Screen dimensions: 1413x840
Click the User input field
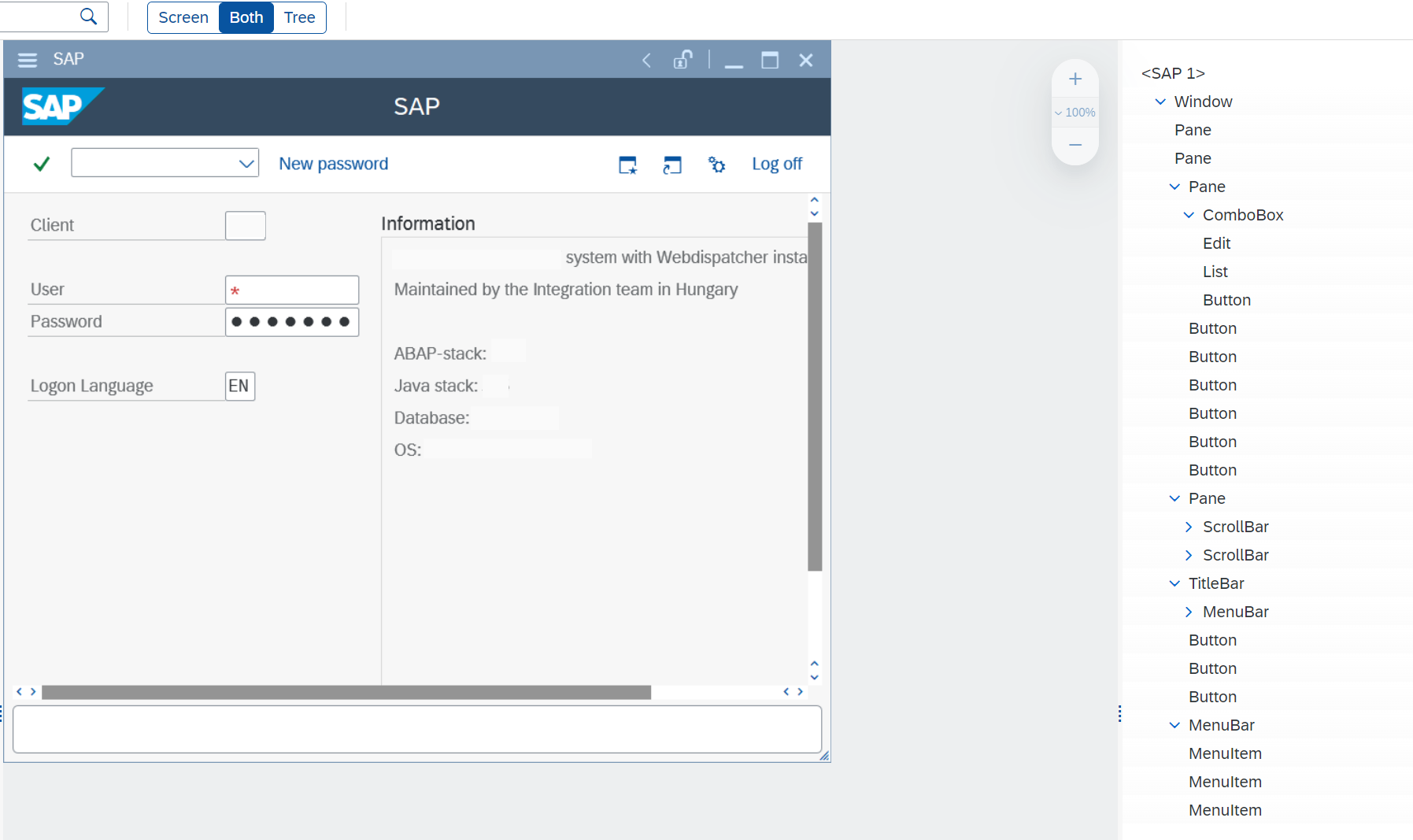292,290
